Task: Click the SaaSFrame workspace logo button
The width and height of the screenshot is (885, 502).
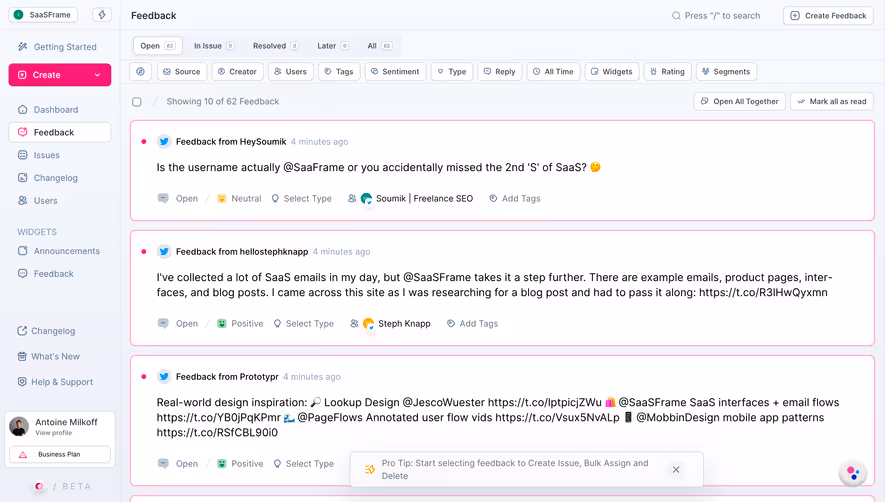Action: (x=43, y=15)
